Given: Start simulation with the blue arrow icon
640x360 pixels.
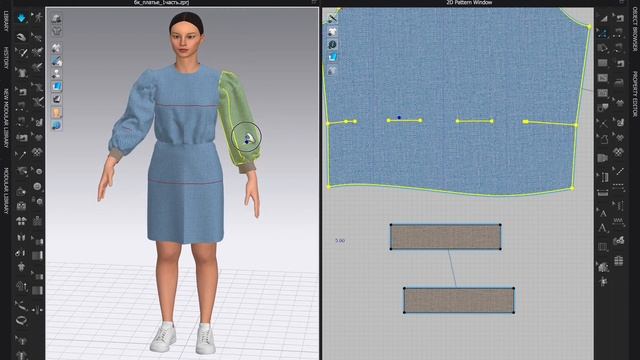Looking at the screenshot, I should tap(21, 18).
